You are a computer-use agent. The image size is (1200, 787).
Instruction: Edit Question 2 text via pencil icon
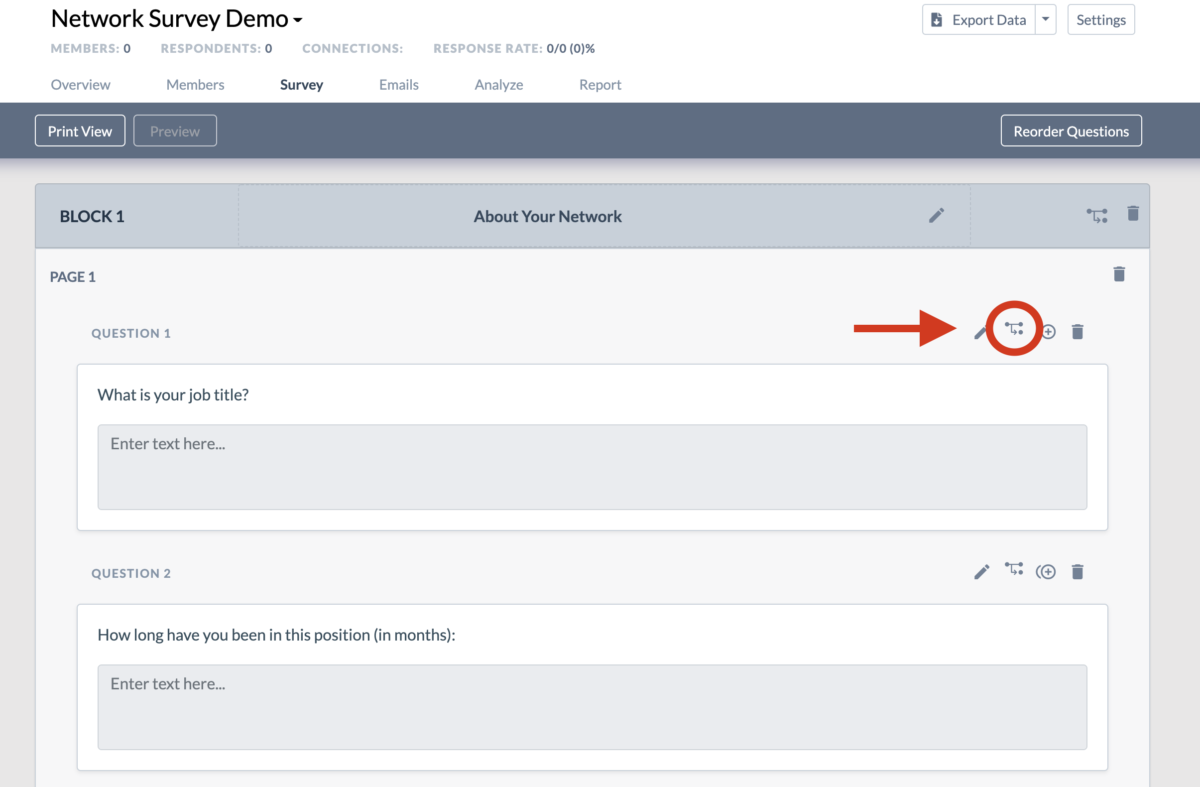coord(981,571)
